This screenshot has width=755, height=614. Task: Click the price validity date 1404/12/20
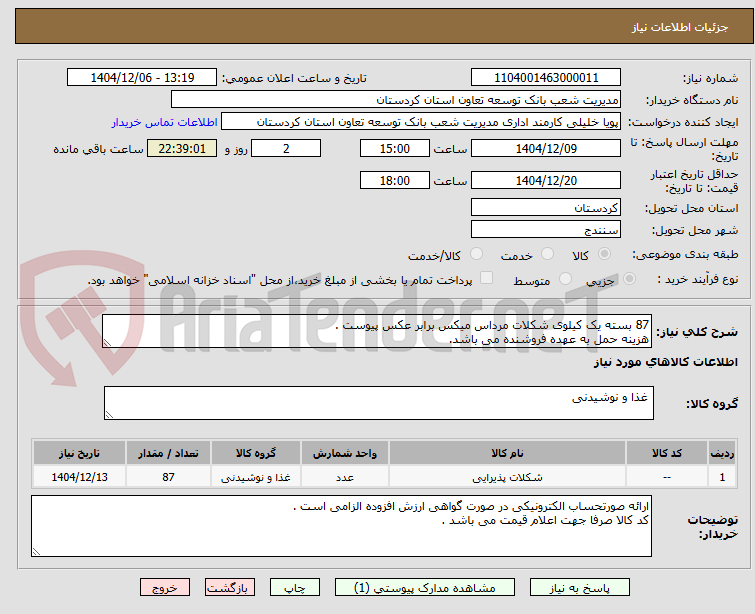click(x=546, y=181)
